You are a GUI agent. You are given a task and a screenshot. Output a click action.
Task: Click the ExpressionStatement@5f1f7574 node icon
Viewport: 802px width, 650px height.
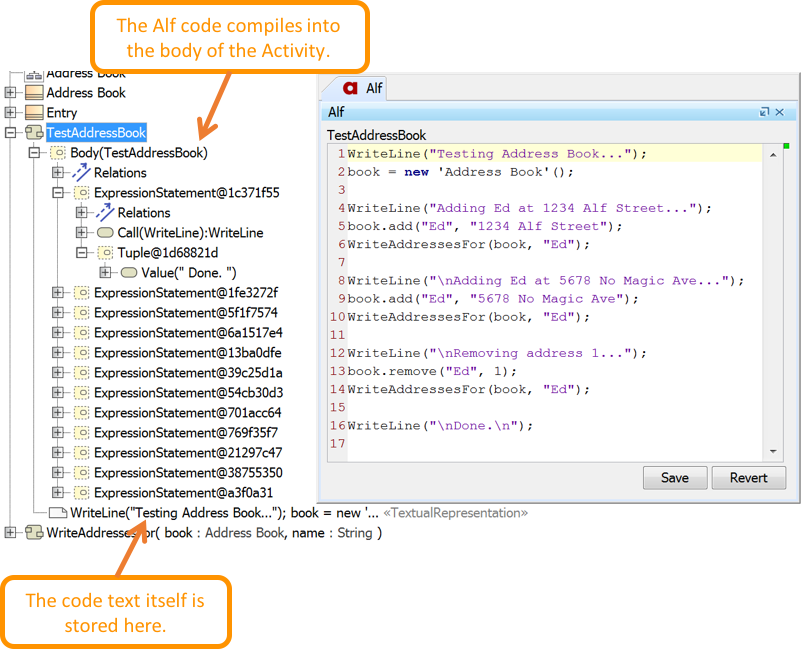click(x=81, y=312)
